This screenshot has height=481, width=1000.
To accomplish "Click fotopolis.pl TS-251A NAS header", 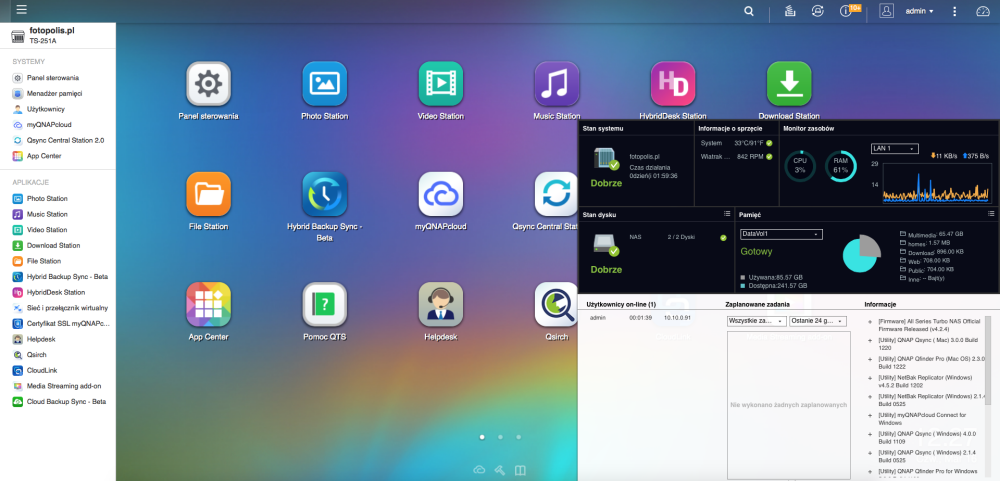I will pos(57,35).
